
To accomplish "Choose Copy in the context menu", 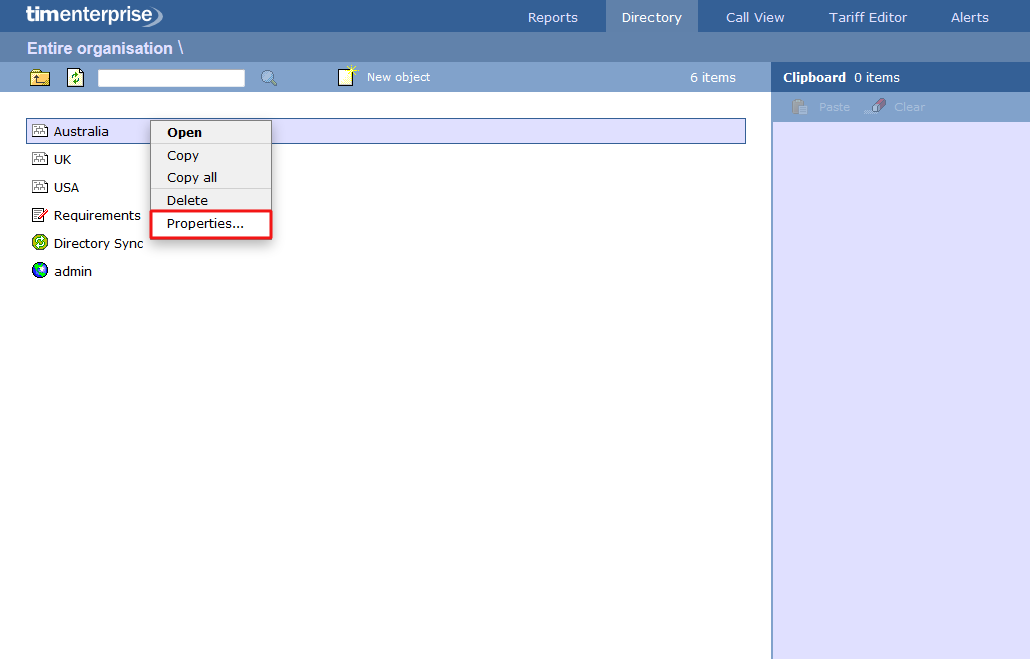I will [x=183, y=155].
